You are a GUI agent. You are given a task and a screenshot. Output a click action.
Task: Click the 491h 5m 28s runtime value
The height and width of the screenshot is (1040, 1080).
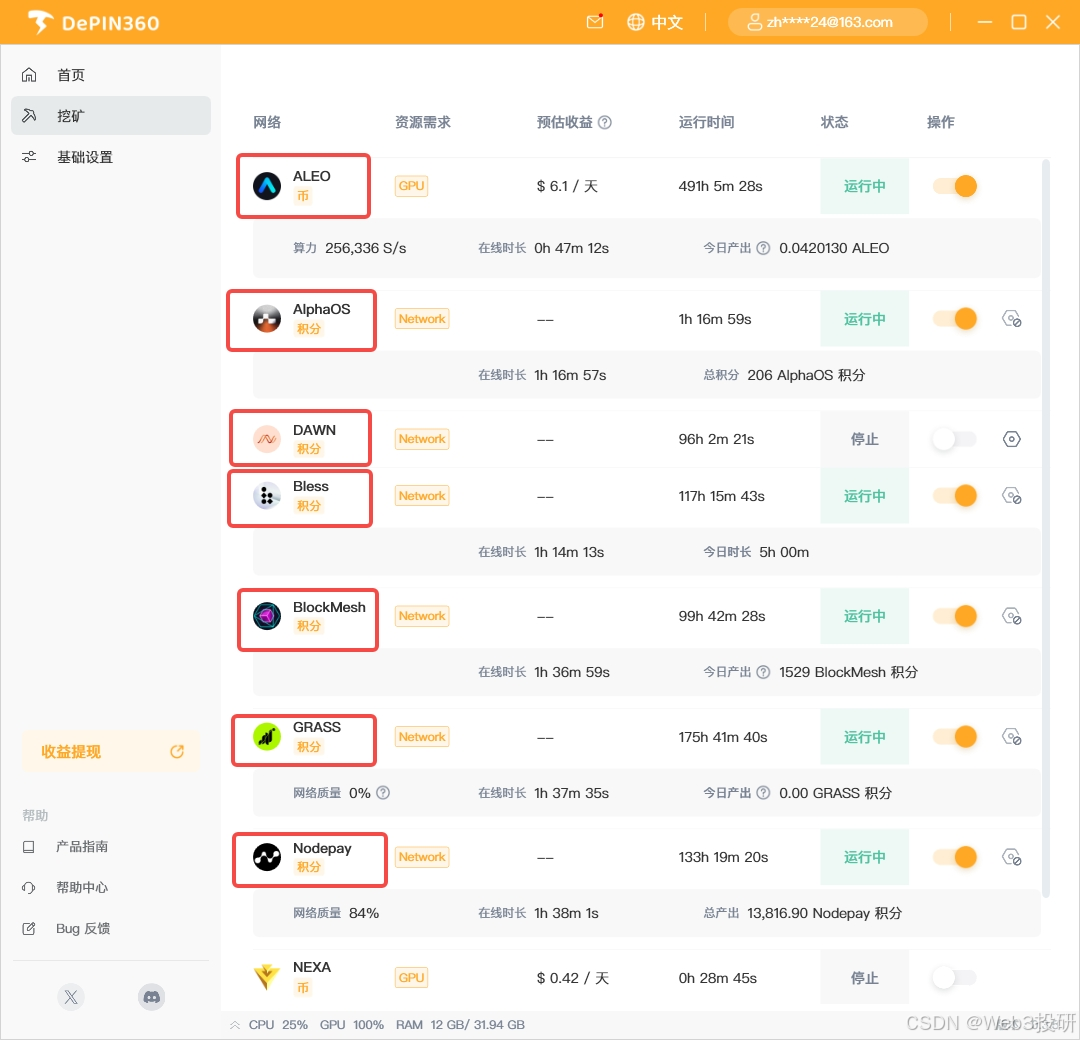pos(720,186)
